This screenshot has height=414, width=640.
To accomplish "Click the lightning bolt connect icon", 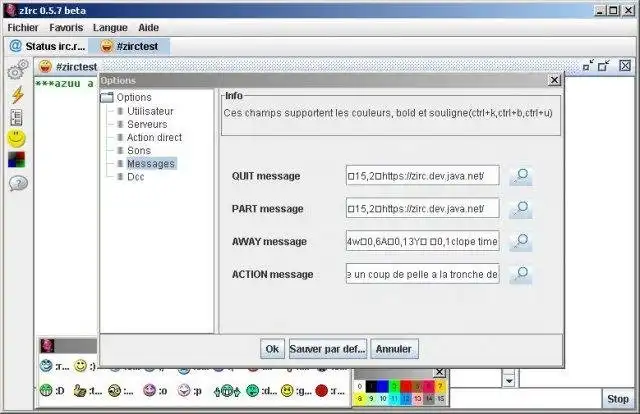I will (x=17, y=95).
